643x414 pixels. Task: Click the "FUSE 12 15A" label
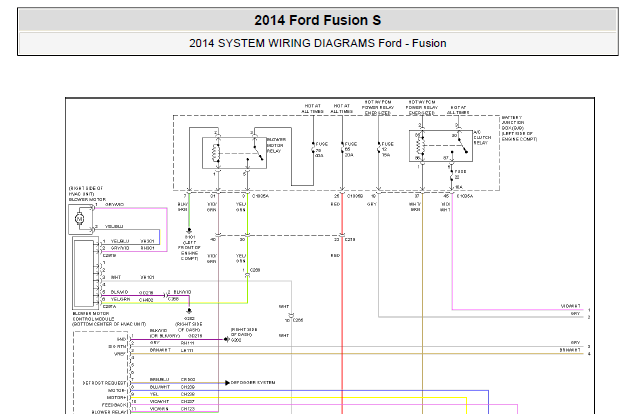point(387,150)
